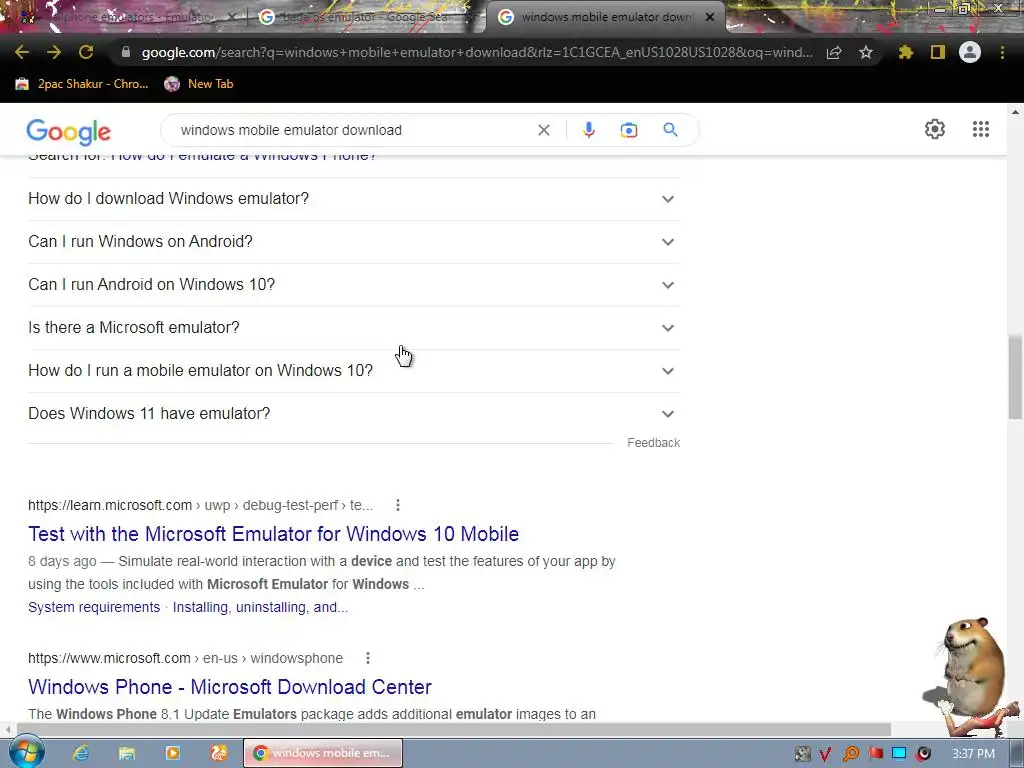Reload the current Google search page
Viewport: 1024px width, 768px height.
click(x=86, y=52)
